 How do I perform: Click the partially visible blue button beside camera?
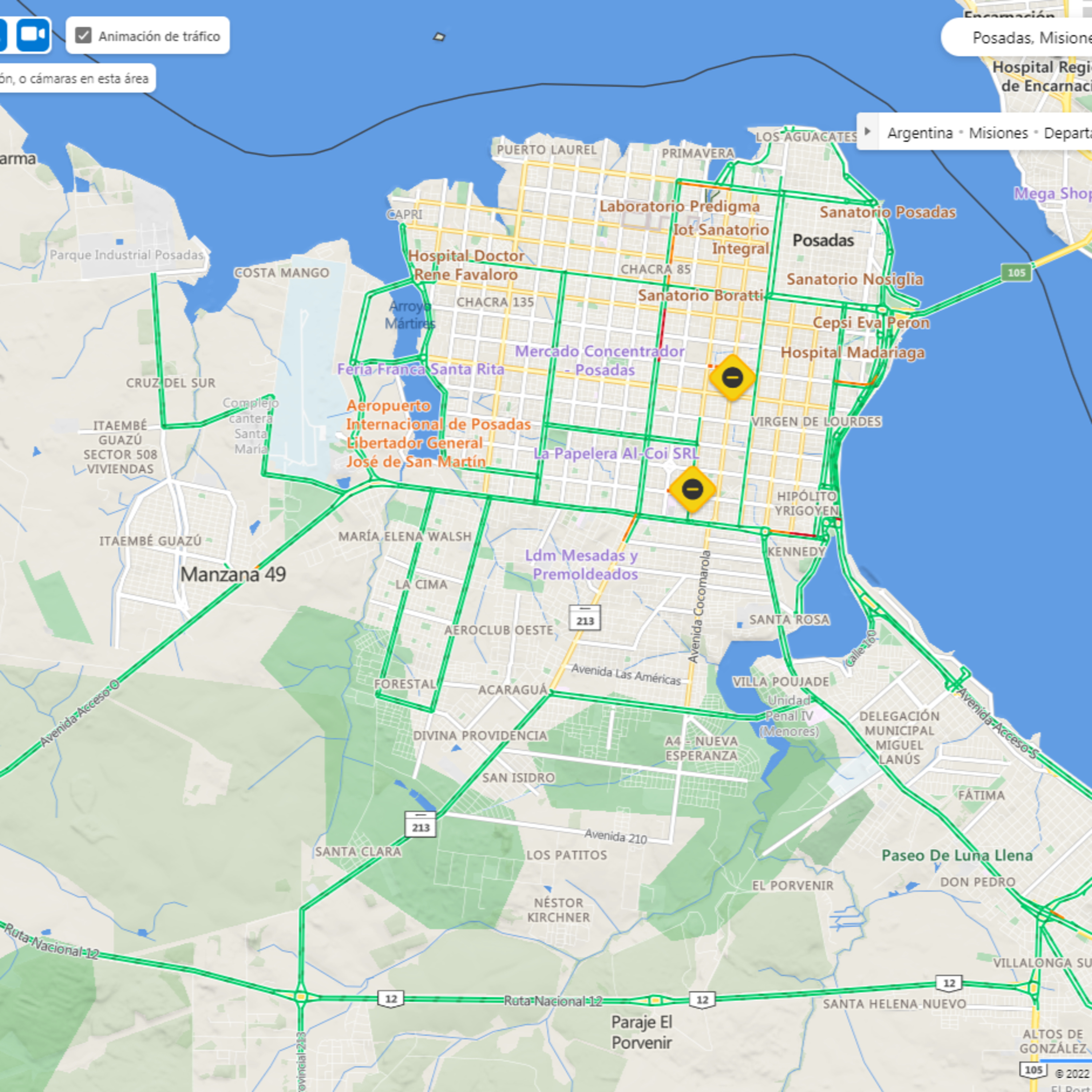[3, 35]
